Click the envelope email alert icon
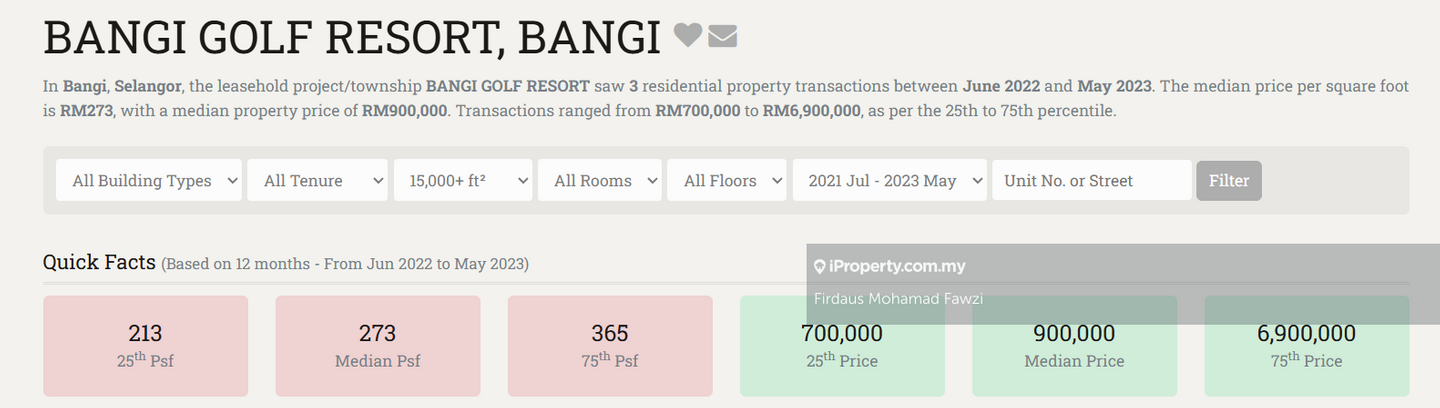 tap(722, 37)
